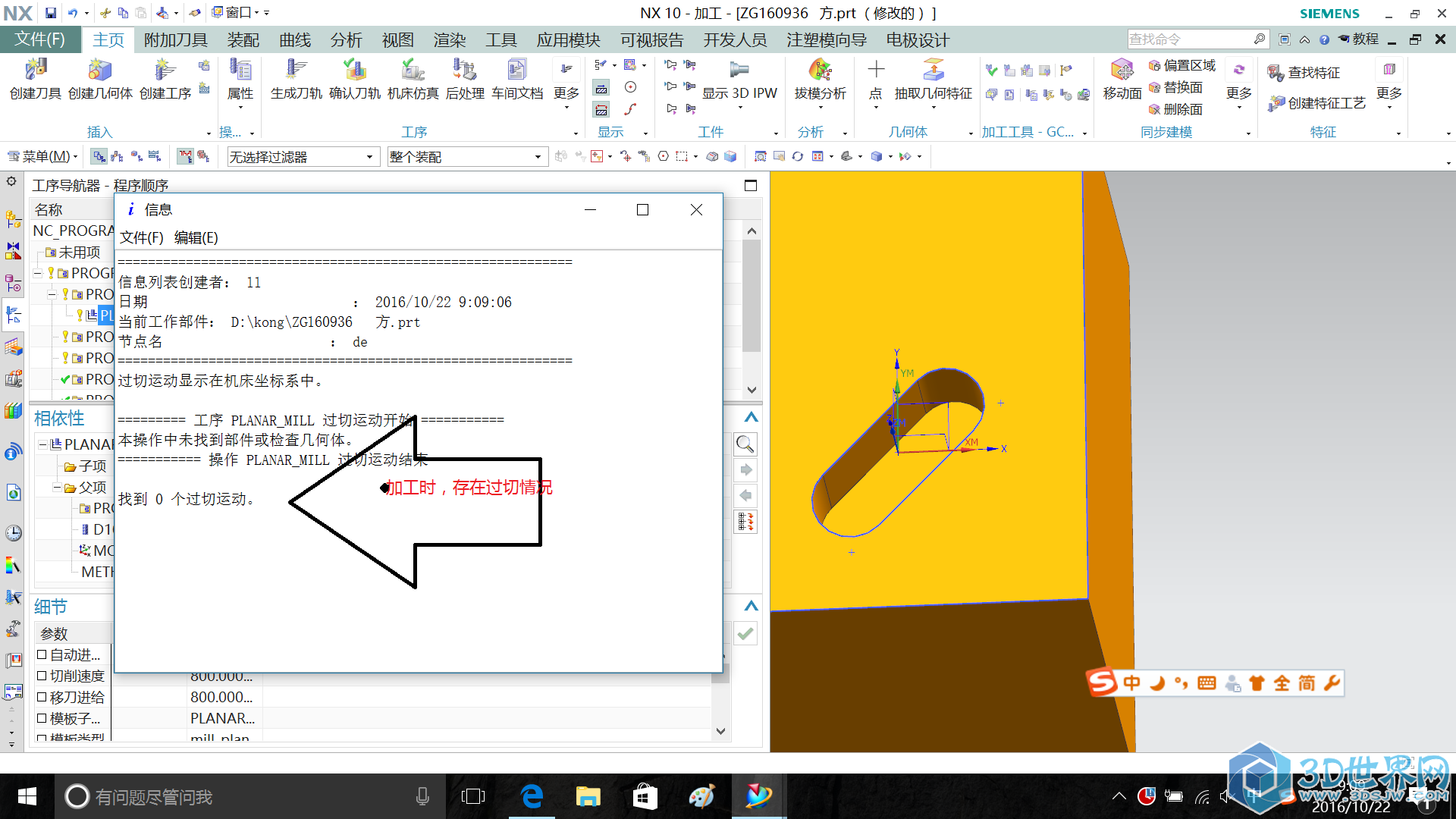Switch to the 分析 ribbon tab
The height and width of the screenshot is (819, 1456).
[x=347, y=40]
